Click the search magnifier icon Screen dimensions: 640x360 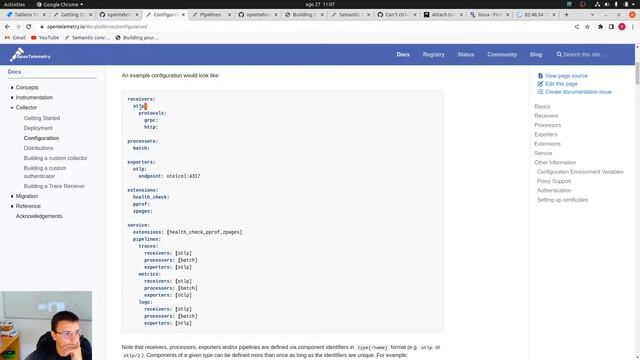559,54
